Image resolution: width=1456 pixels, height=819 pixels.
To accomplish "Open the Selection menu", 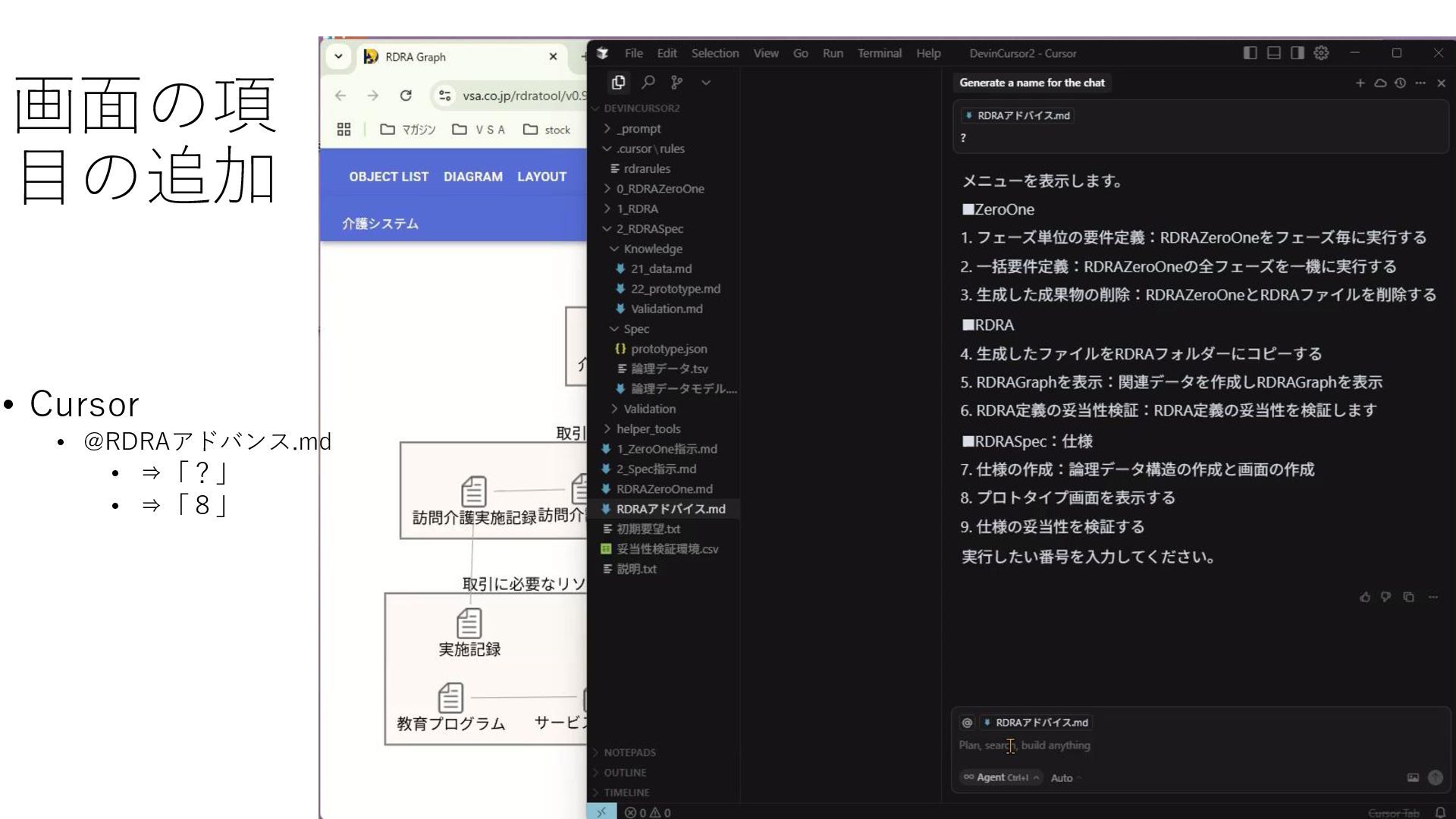I will [715, 53].
